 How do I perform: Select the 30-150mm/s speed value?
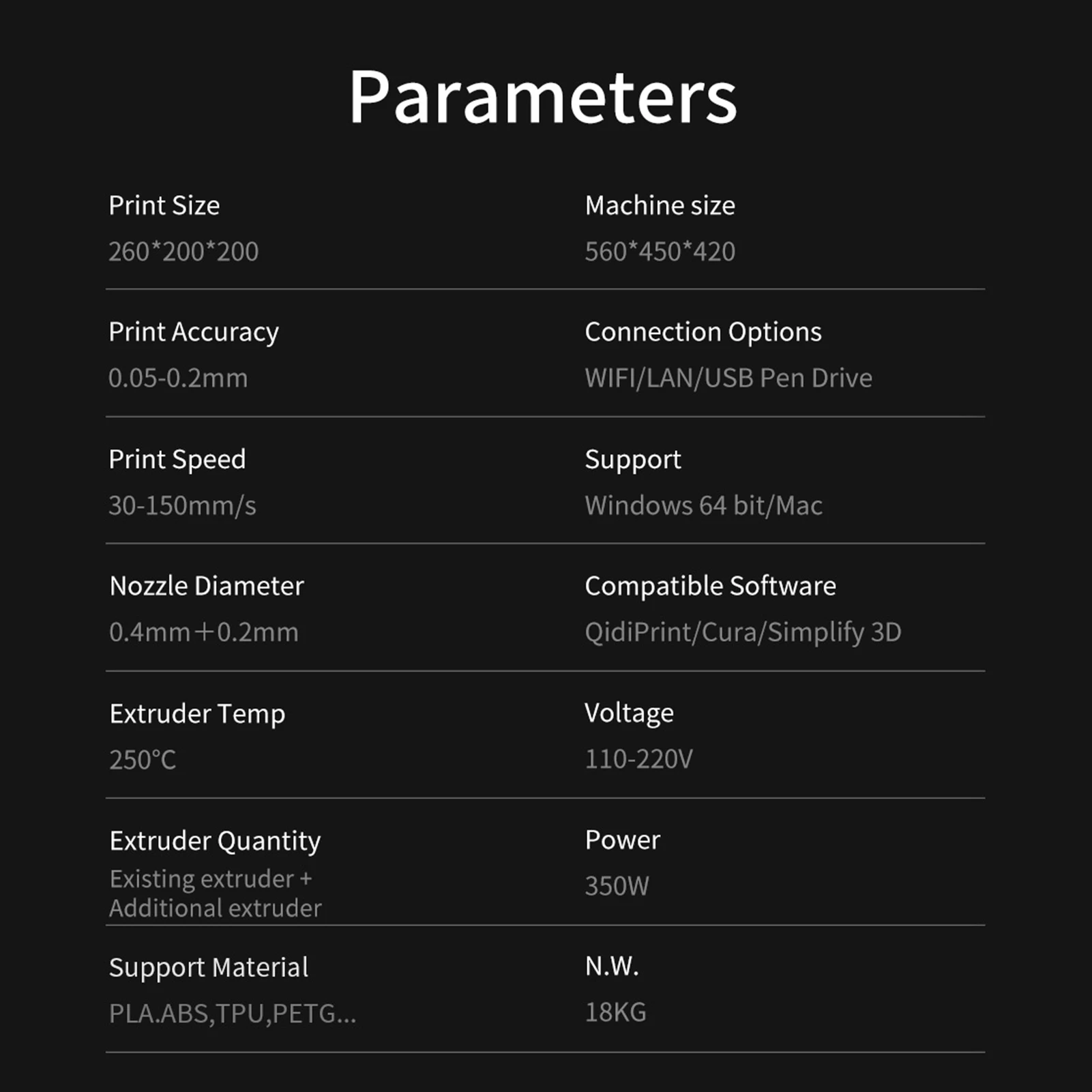pyautogui.click(x=182, y=505)
